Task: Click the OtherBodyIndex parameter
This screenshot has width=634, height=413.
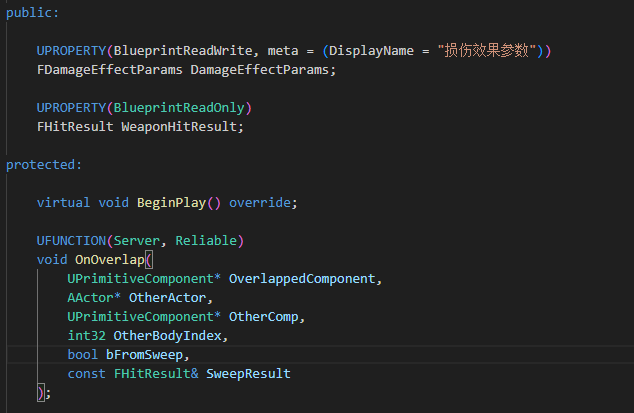Action: point(167,336)
